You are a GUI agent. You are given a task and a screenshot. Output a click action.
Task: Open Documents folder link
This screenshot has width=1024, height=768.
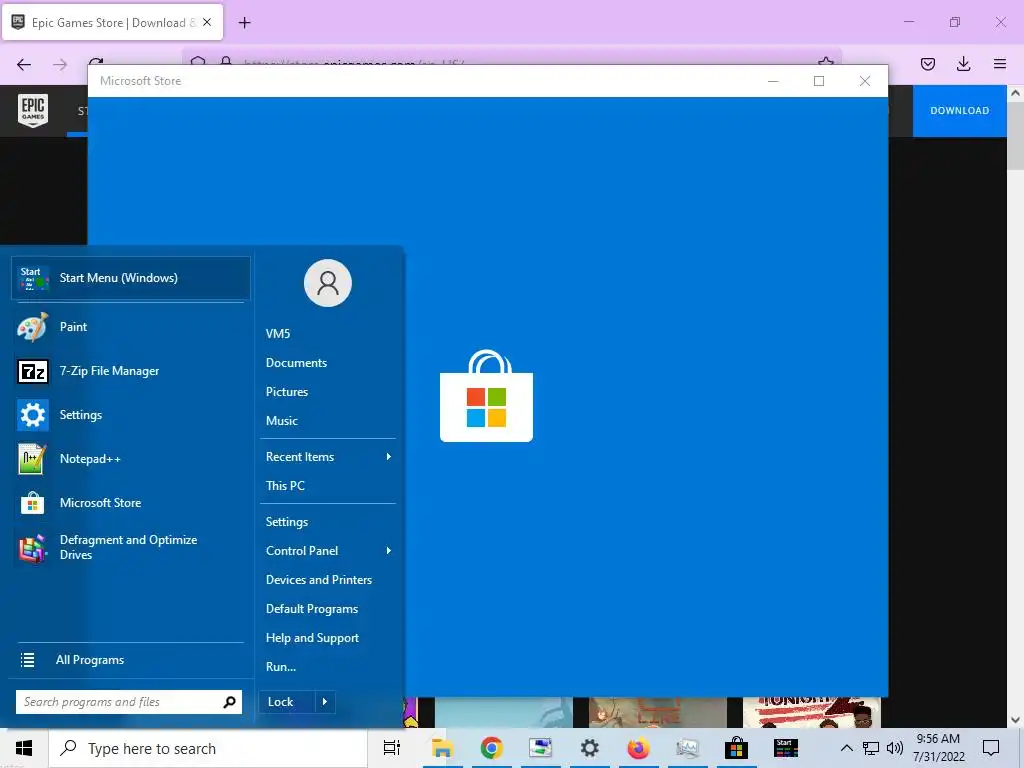pyautogui.click(x=296, y=362)
